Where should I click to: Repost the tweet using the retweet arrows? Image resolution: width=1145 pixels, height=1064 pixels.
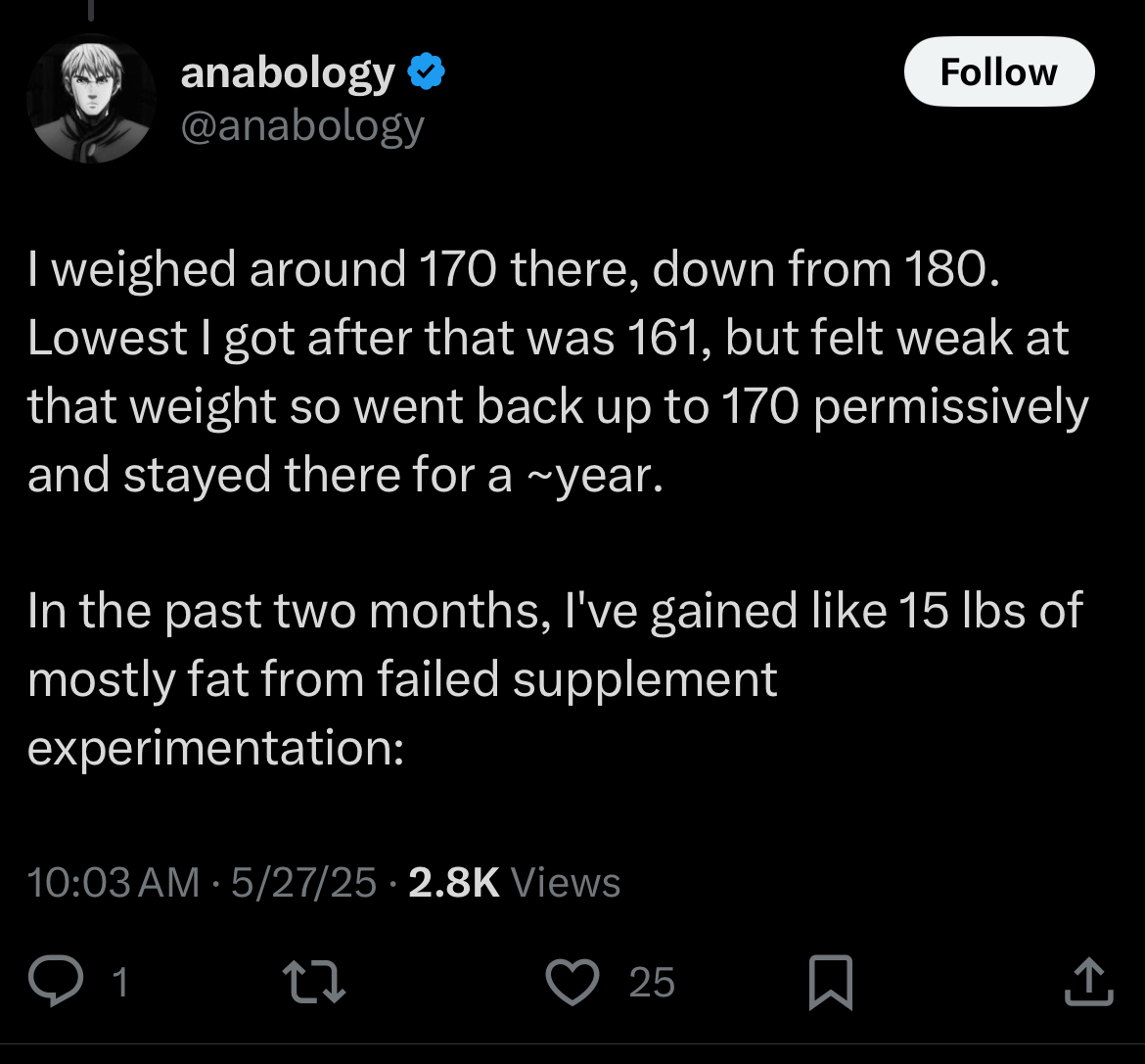click(314, 982)
